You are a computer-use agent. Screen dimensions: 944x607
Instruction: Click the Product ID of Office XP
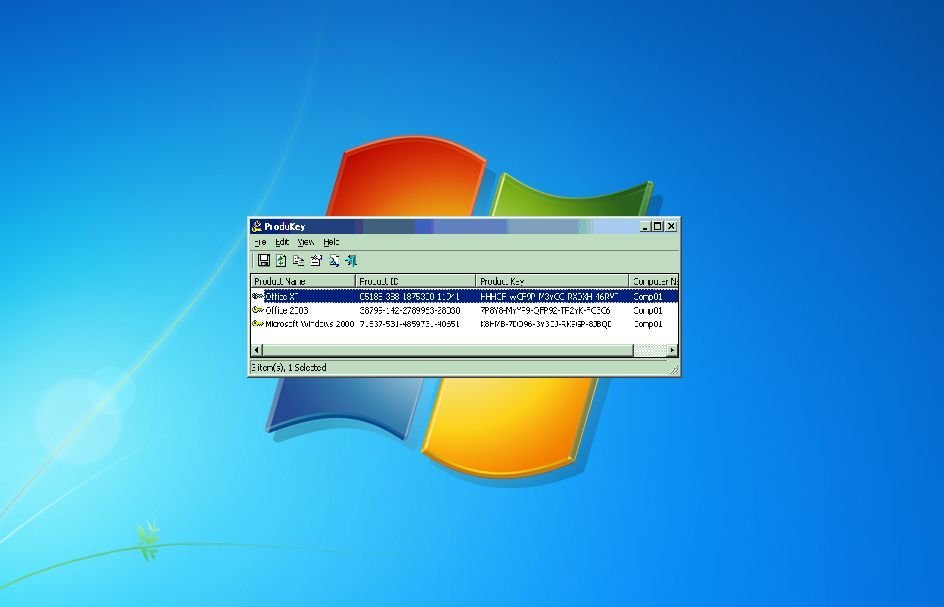pos(409,296)
